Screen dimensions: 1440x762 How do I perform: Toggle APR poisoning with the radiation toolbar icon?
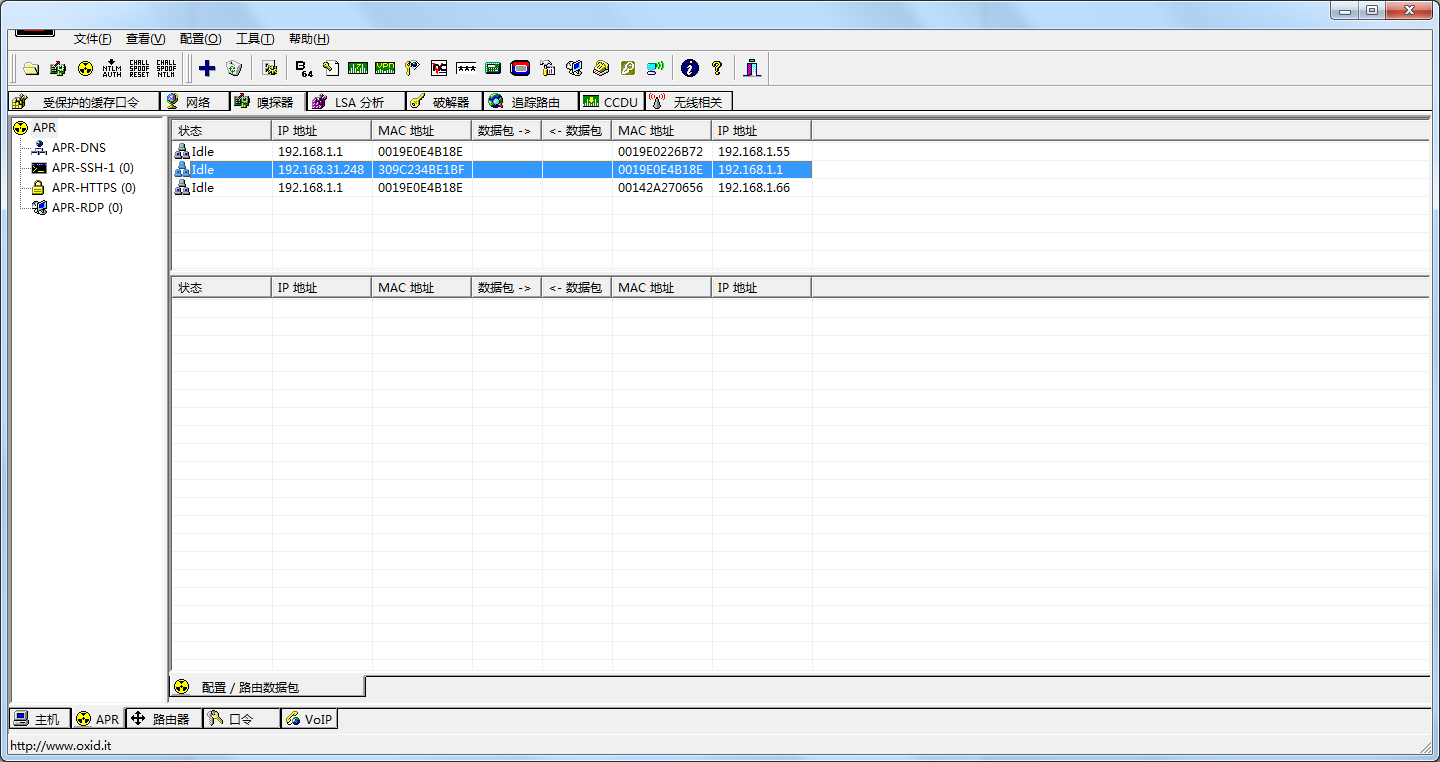pos(85,68)
